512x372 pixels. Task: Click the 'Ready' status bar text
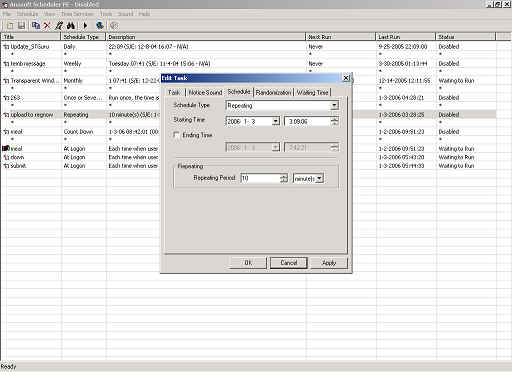pyautogui.click(x=8, y=367)
